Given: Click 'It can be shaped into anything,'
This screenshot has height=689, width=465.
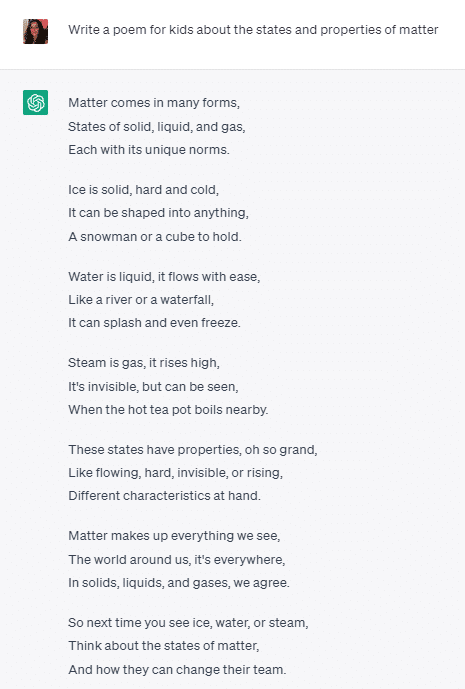Looking at the screenshot, I should point(158,213).
